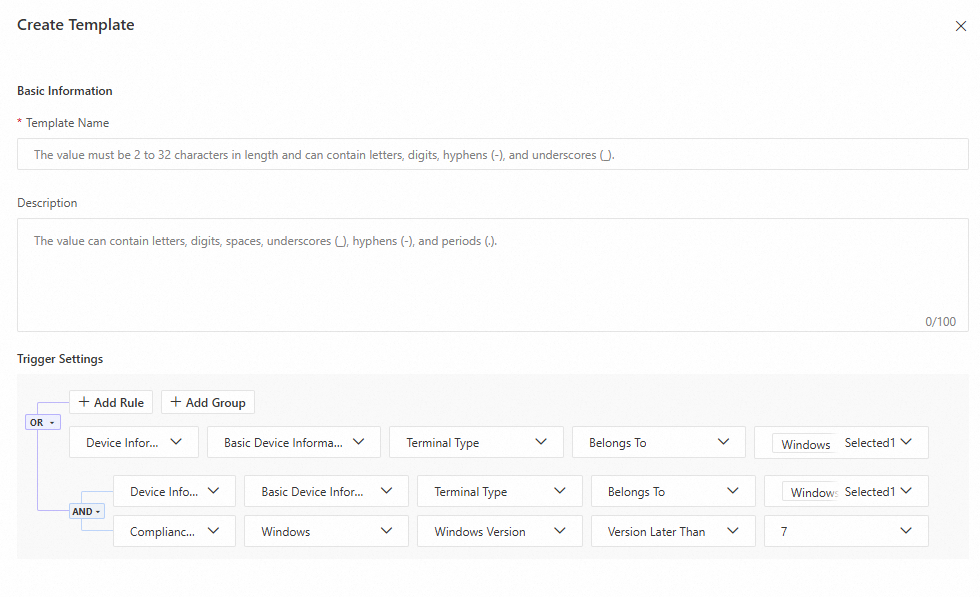Click Windows Selected1 chevron in AND group
Viewport: 980px width, 597px height.
click(x=906, y=491)
